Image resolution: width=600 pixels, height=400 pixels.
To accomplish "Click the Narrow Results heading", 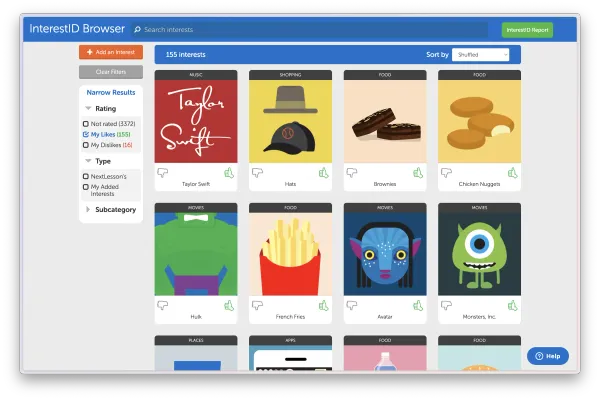I will pyautogui.click(x=111, y=92).
